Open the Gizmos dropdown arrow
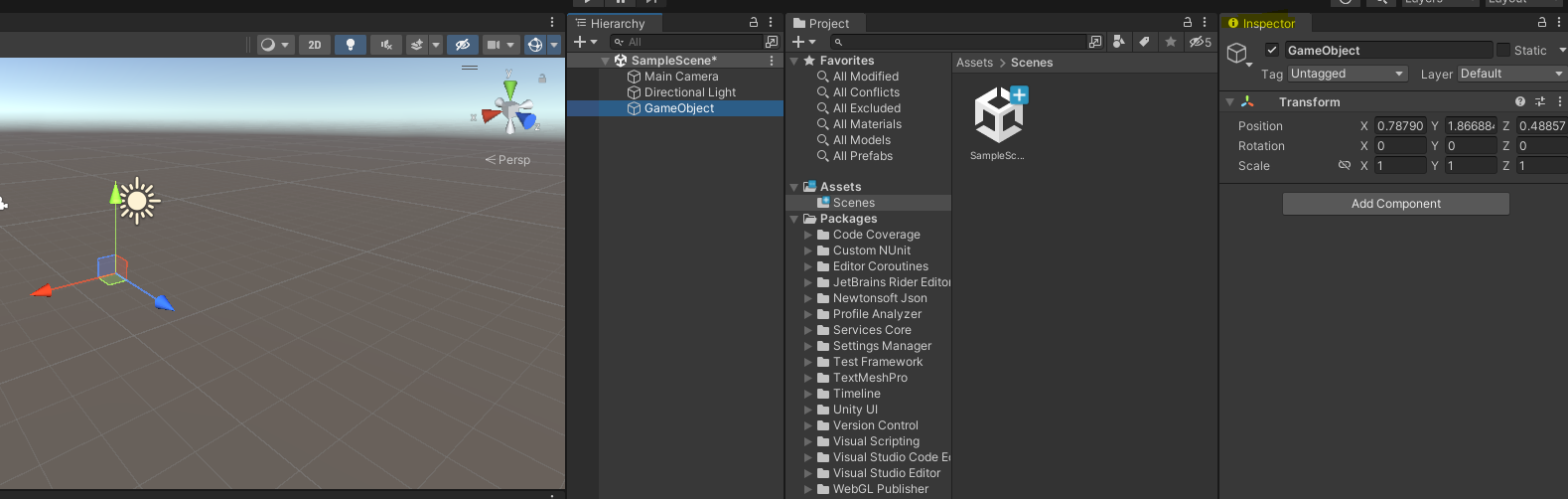 554,45
